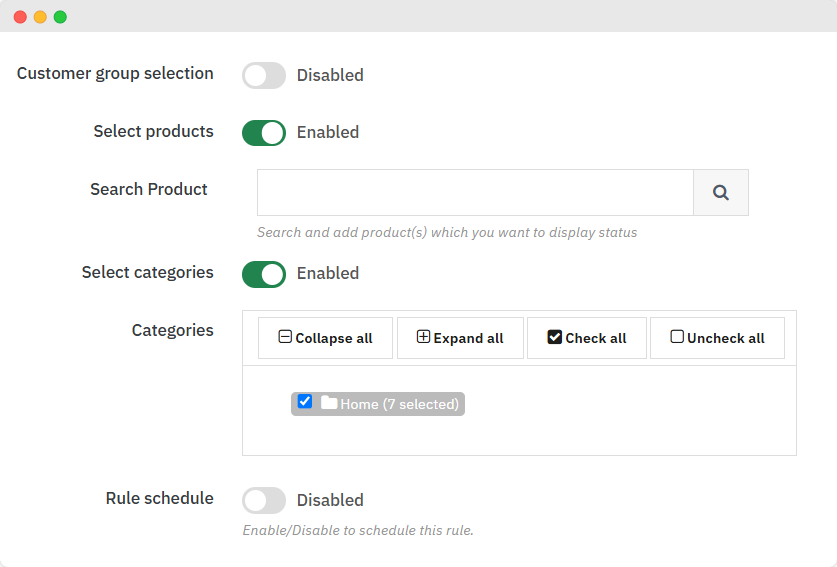The width and height of the screenshot is (837, 567).
Task: Click the empty box icon on Uncheck all
Action: (677, 338)
